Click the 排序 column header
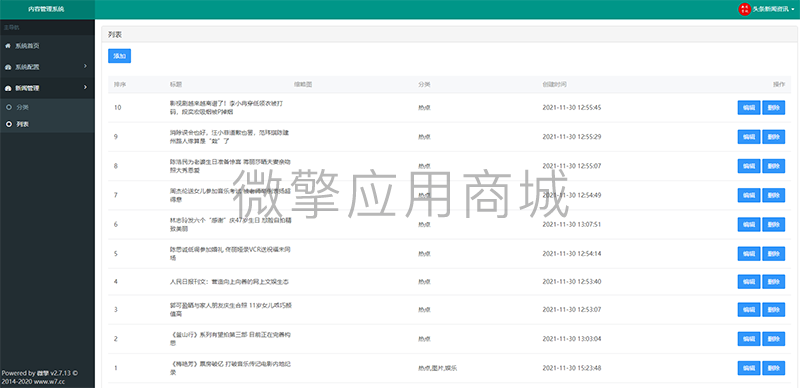The width and height of the screenshot is (800, 388). coord(120,84)
